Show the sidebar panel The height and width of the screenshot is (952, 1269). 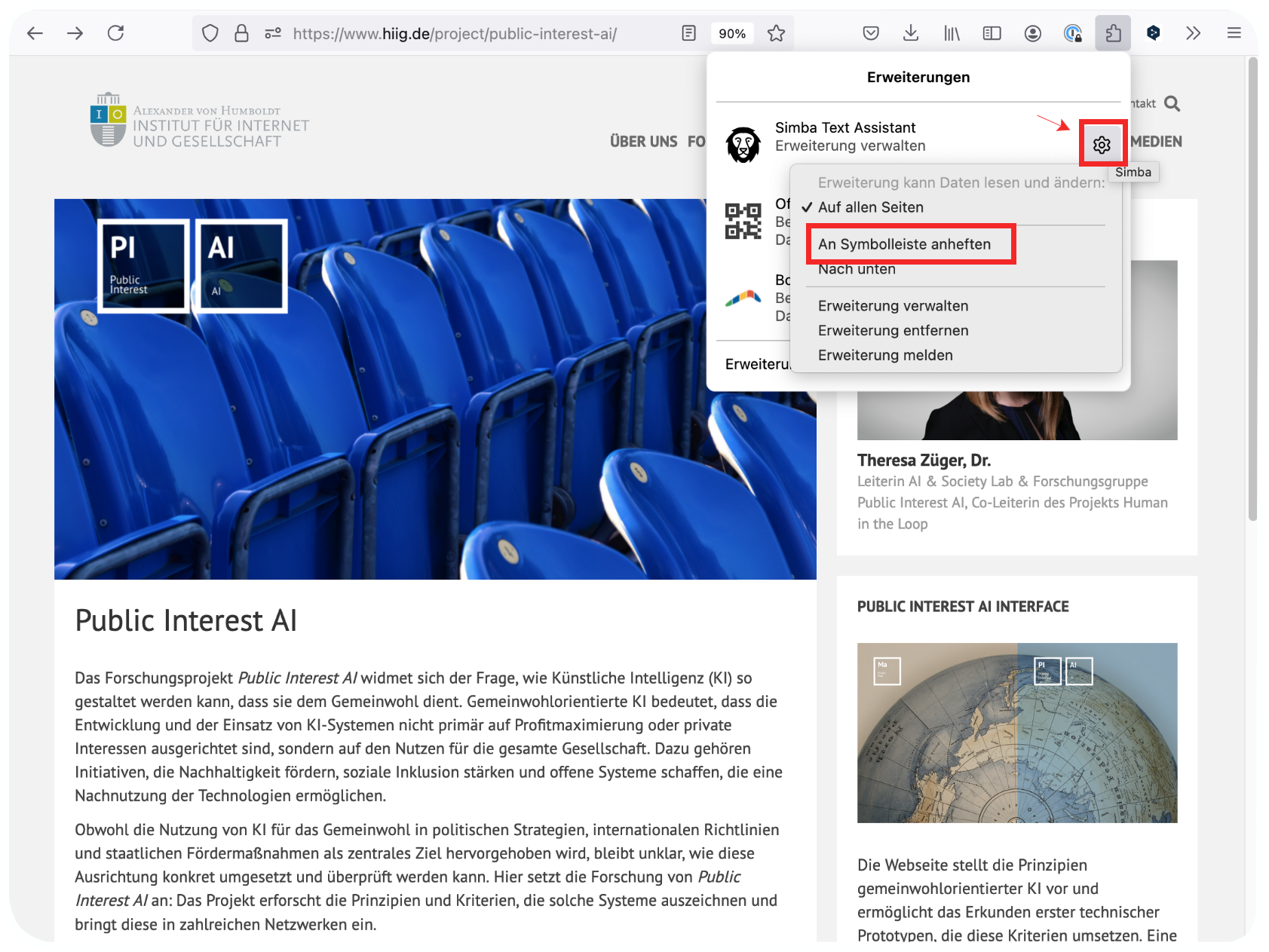point(992,33)
